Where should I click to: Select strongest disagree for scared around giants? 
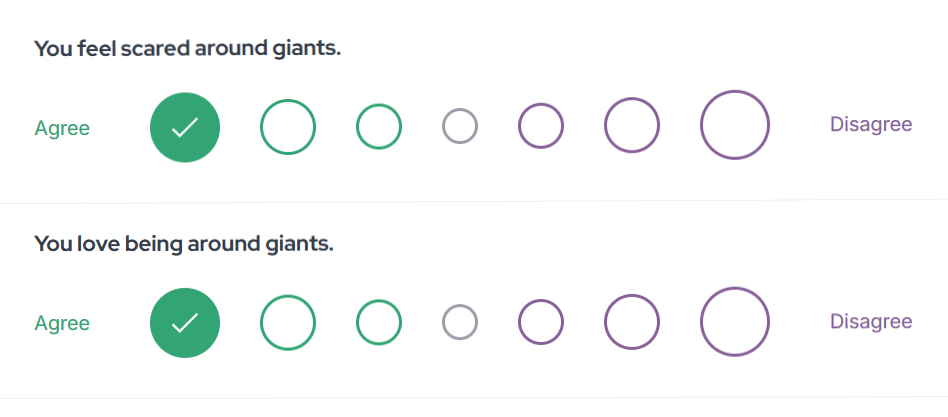click(x=735, y=125)
